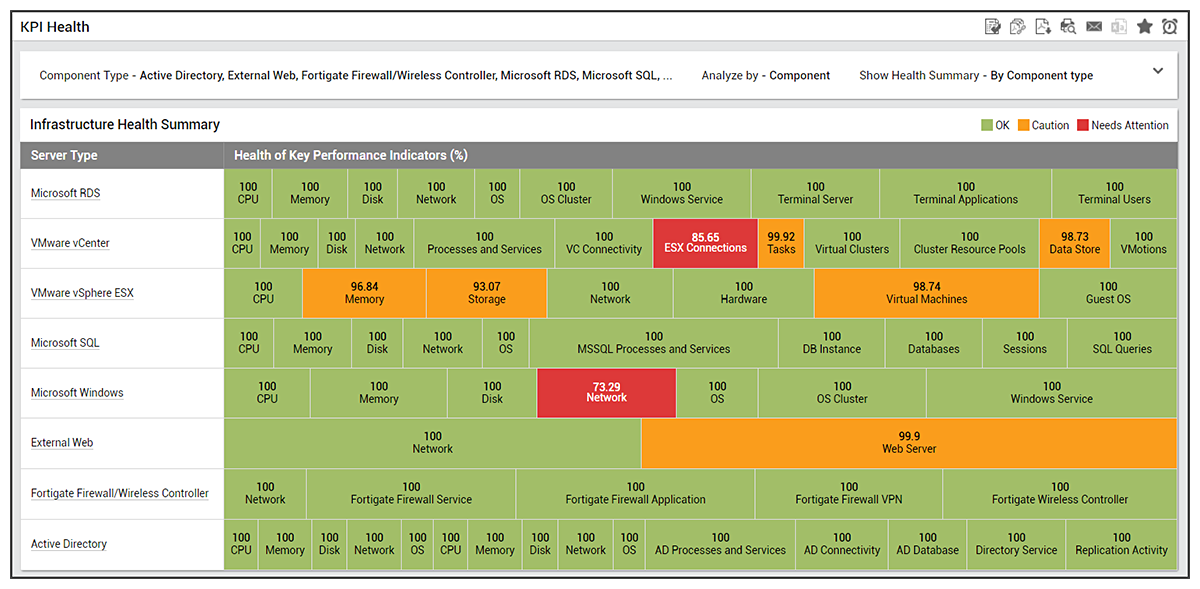Select the 85.65 ESX Connections cell
The width and height of the screenshot is (1200, 589).
(x=705, y=243)
